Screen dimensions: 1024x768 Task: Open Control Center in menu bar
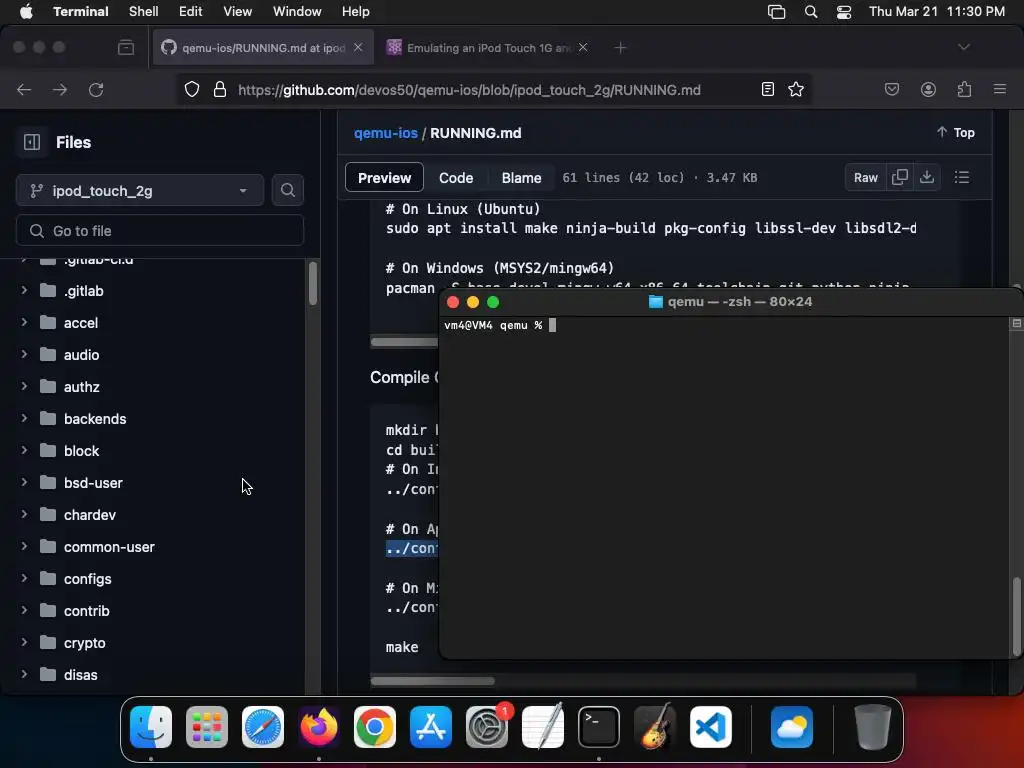pyautogui.click(x=844, y=12)
